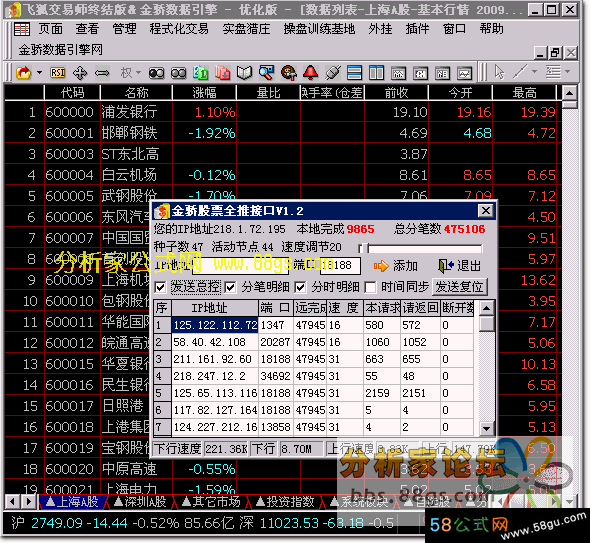The width and height of the screenshot is (590, 543).
Task: Click the 添加 button in dialog
Action: coord(395,266)
